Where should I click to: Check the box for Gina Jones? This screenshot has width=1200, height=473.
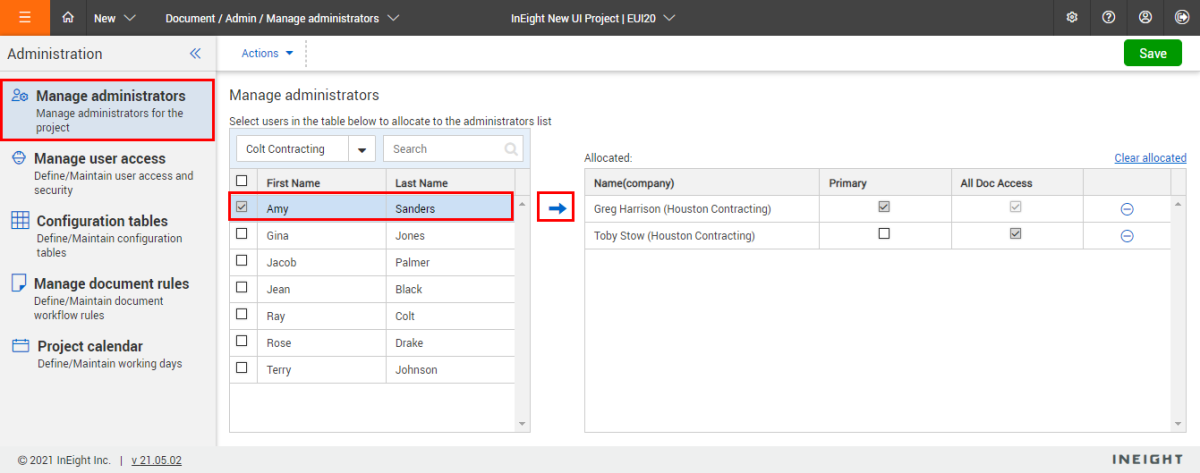click(241, 234)
